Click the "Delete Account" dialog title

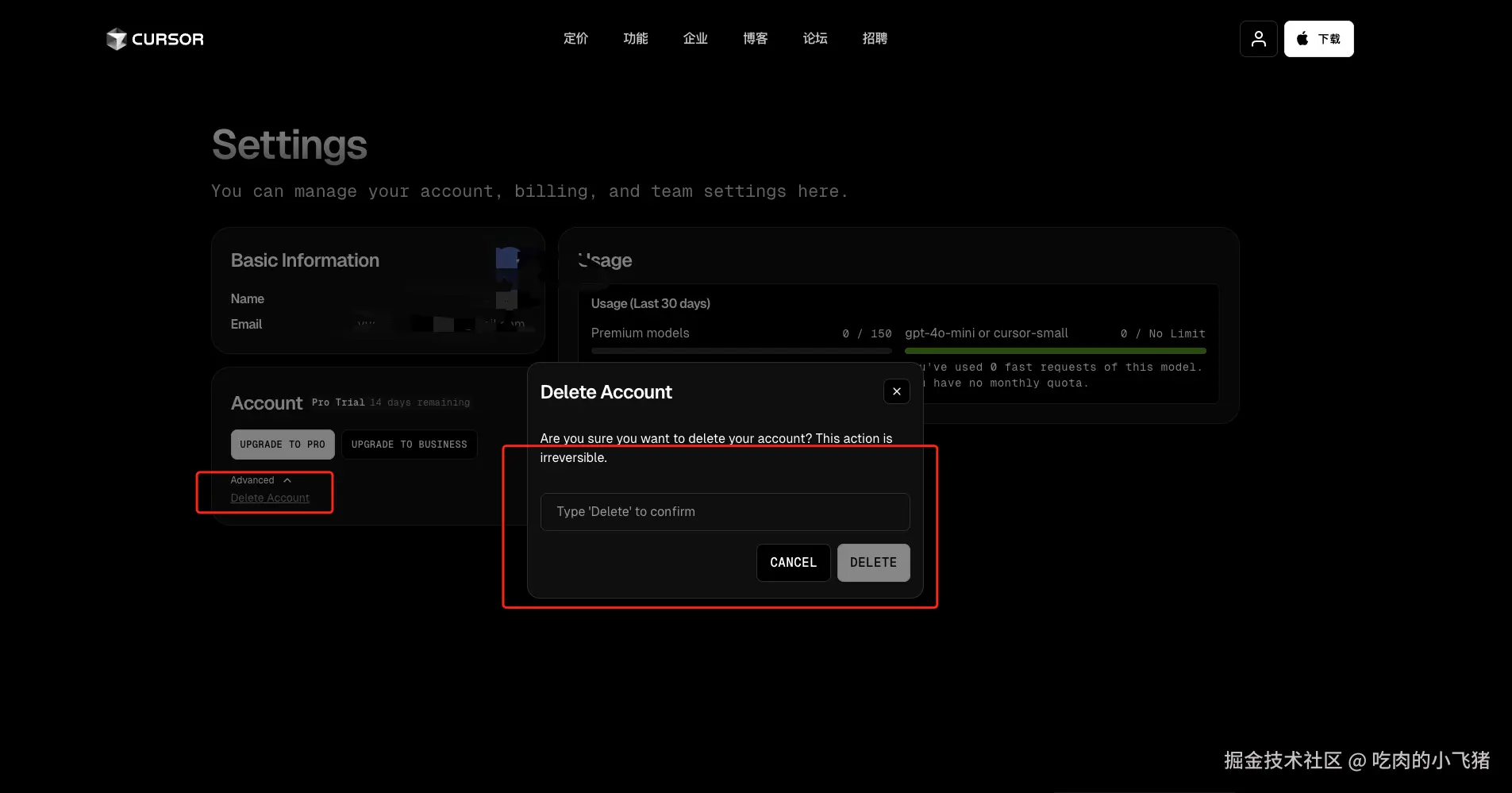[606, 392]
